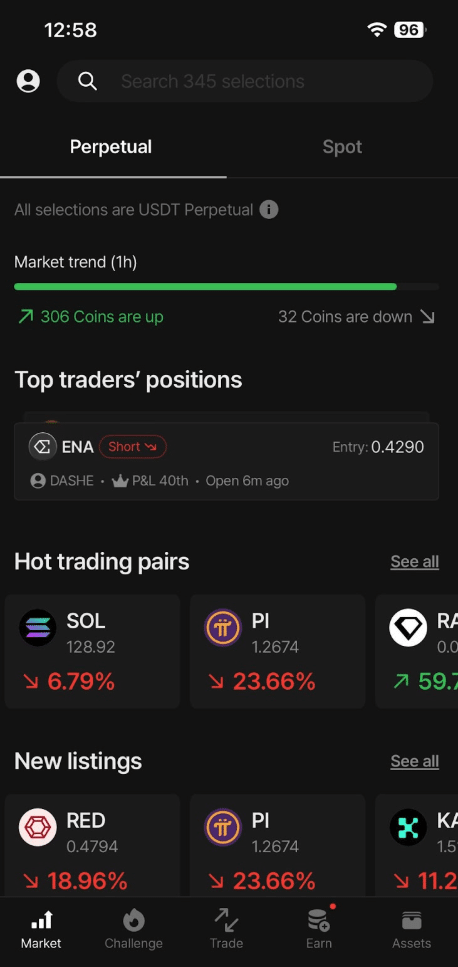The width and height of the screenshot is (458, 967).
Task: Open the Earn coins icon
Action: pyautogui.click(x=320, y=921)
